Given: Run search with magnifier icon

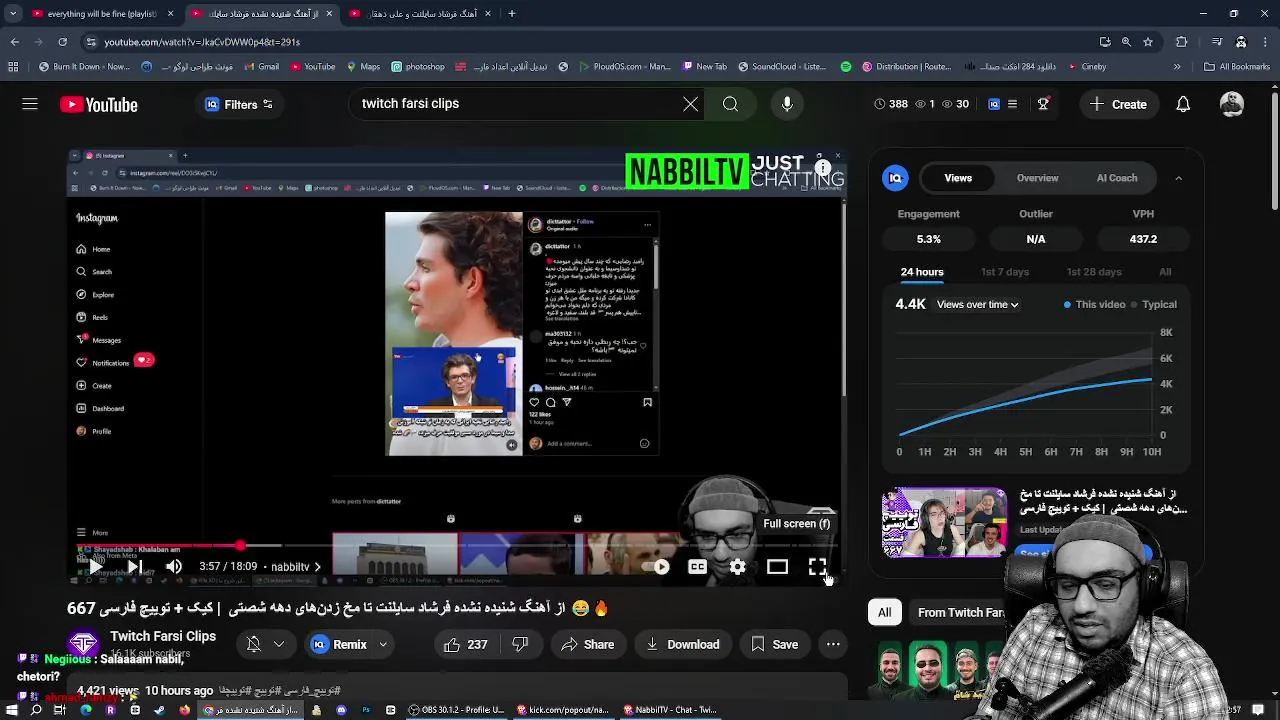Looking at the screenshot, I should 730,104.
